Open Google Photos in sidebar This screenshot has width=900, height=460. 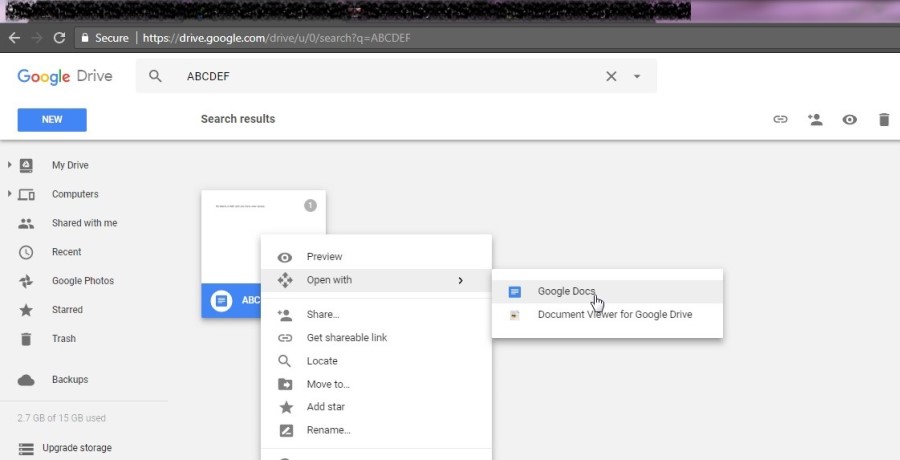[83, 281]
